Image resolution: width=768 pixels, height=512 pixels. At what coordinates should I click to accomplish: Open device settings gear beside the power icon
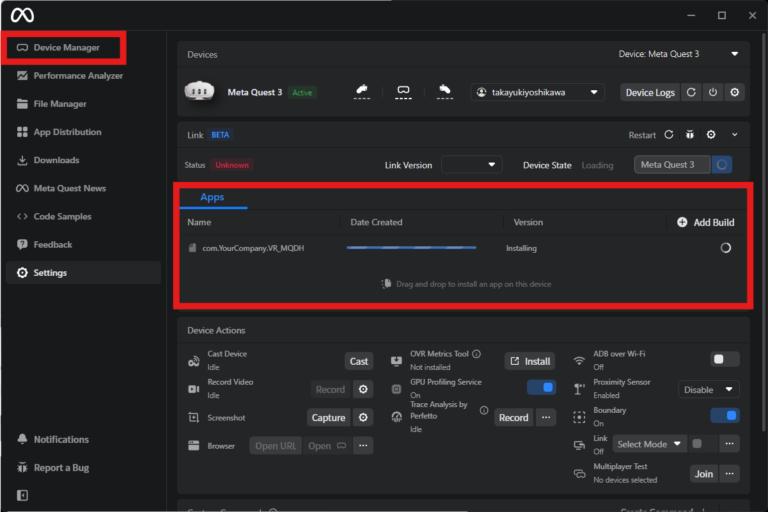[735, 92]
